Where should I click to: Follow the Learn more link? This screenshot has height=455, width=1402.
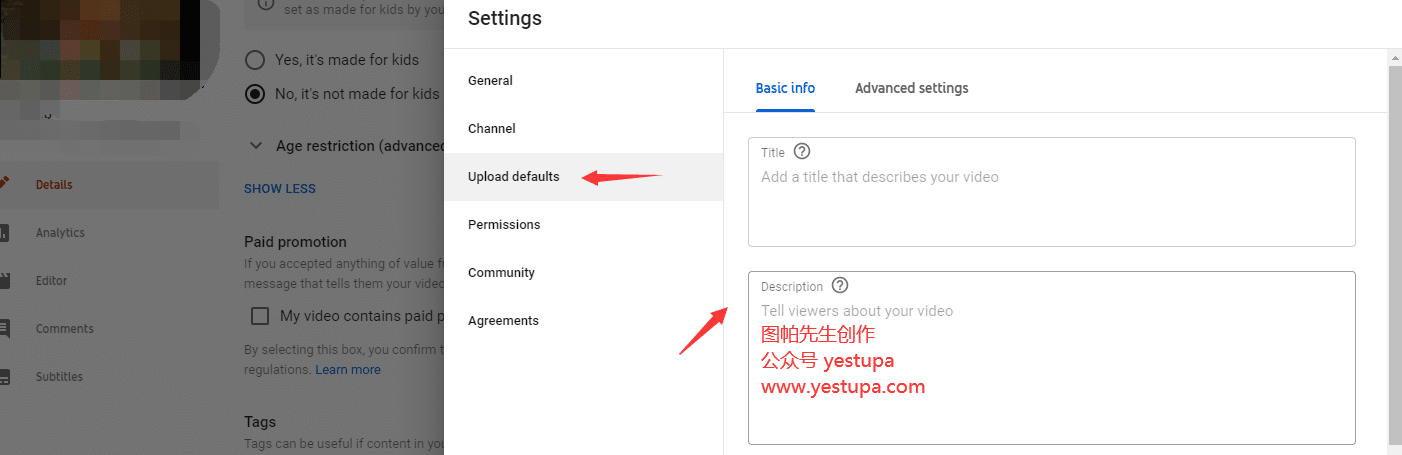point(348,370)
